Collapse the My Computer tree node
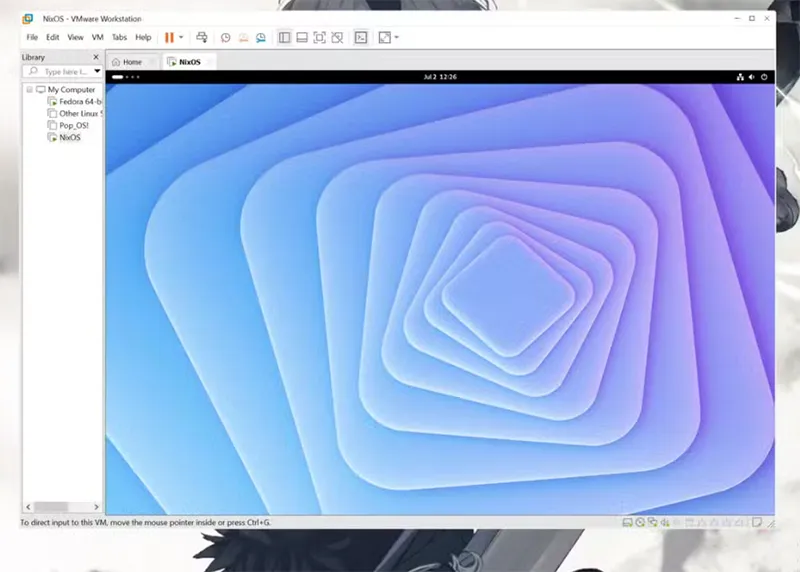800x572 pixels. (x=30, y=90)
